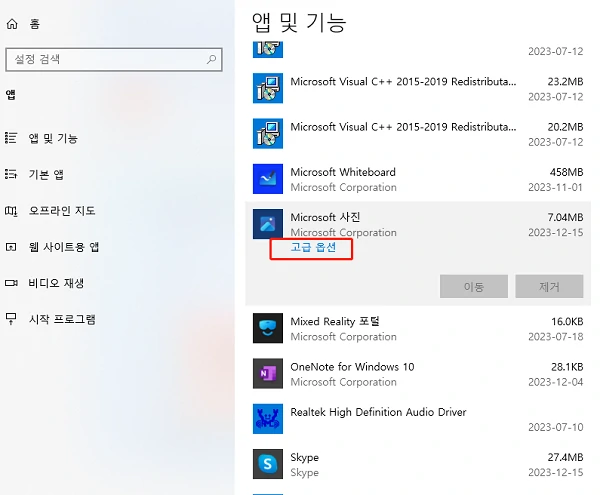The width and height of the screenshot is (600, 495).
Task: Click the 웹 사이트용 앱 sidebar icon
Action: click(x=11, y=247)
